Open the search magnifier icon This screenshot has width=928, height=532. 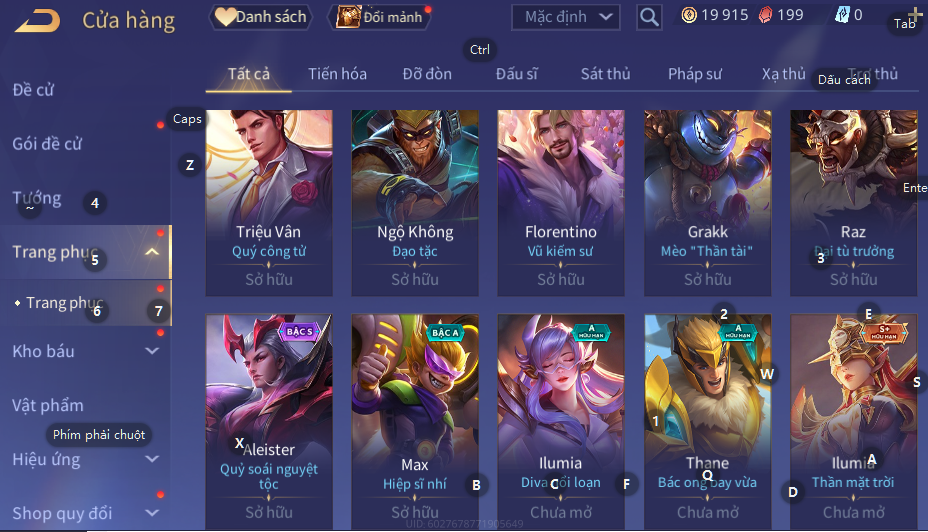[x=649, y=17]
